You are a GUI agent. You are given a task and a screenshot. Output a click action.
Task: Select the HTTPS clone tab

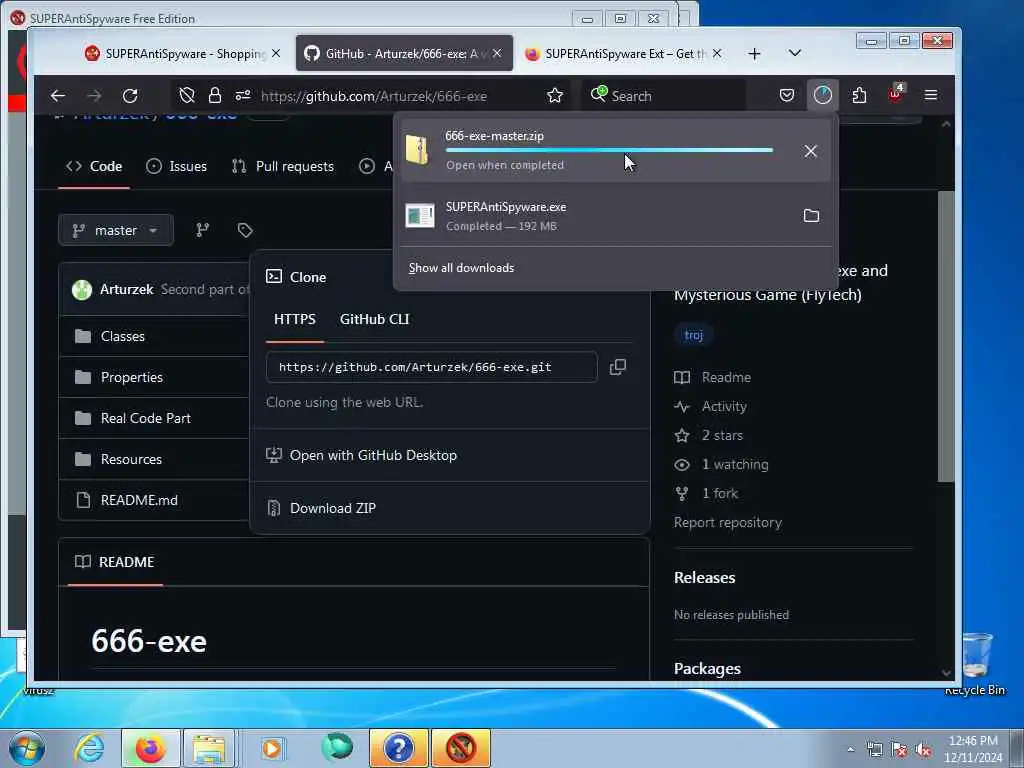click(295, 319)
